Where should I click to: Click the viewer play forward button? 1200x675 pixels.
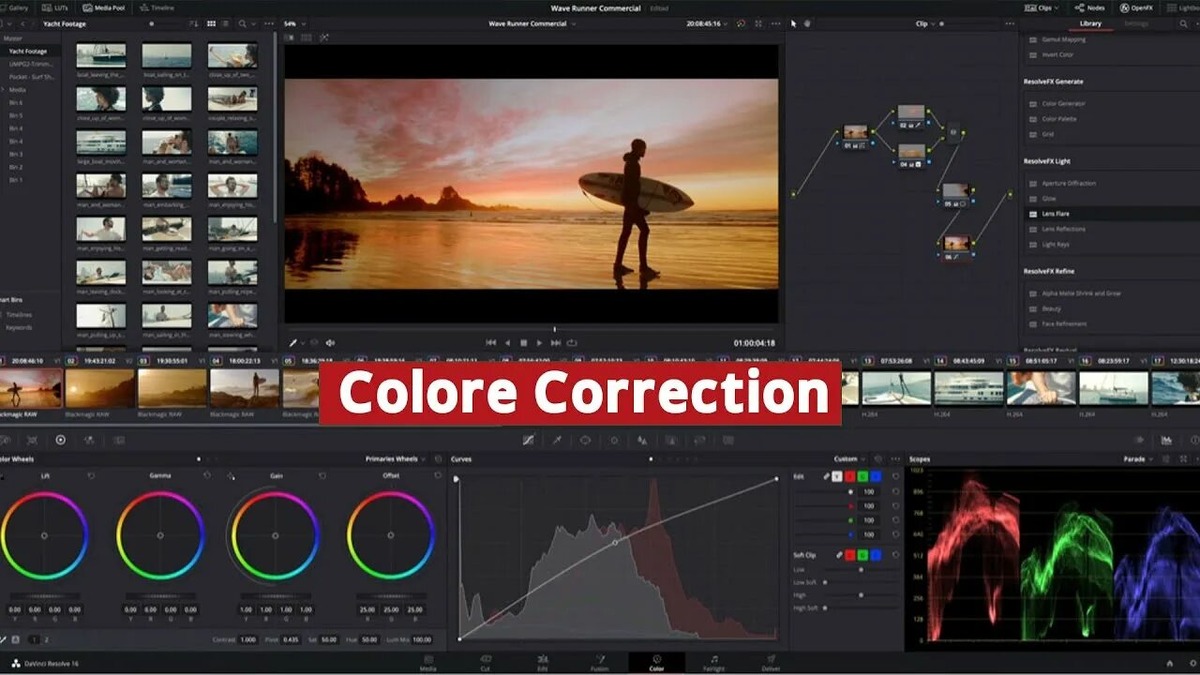pos(540,343)
